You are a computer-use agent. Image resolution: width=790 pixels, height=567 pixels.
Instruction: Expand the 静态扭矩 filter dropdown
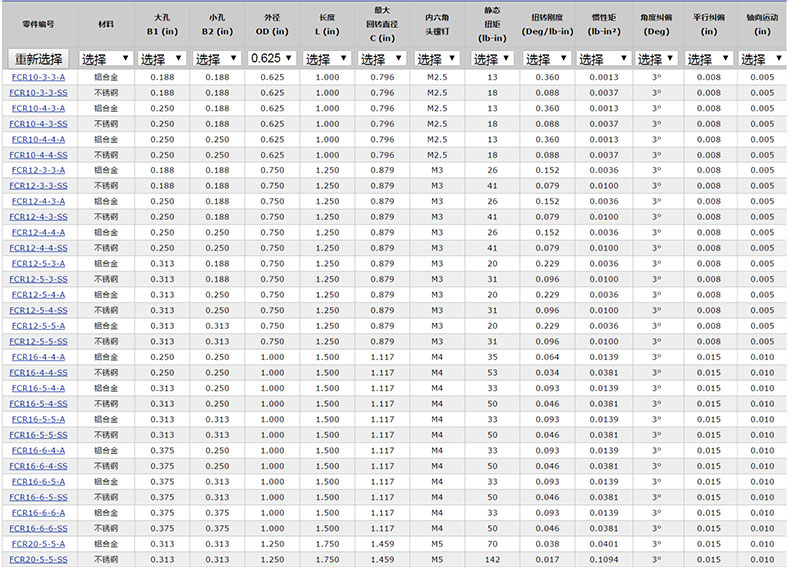click(x=492, y=59)
